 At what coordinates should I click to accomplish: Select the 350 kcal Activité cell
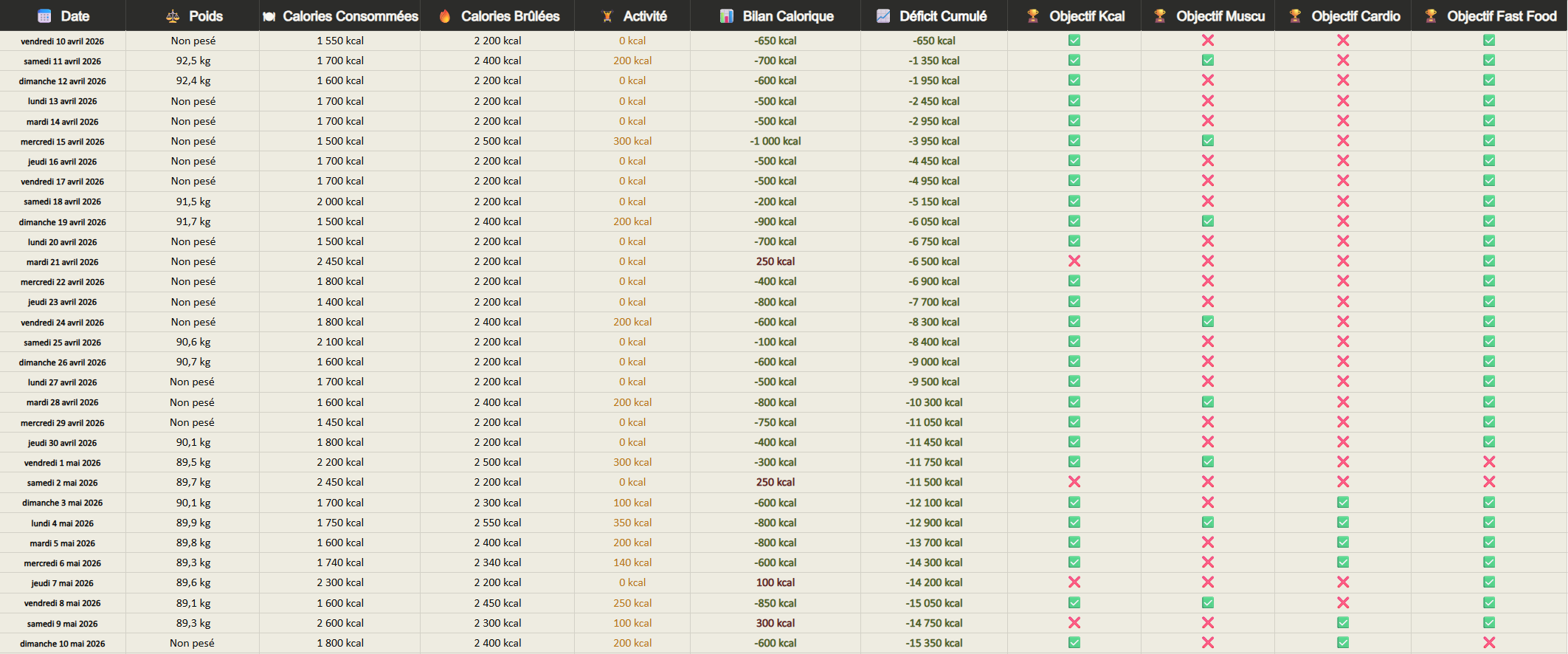(632, 523)
